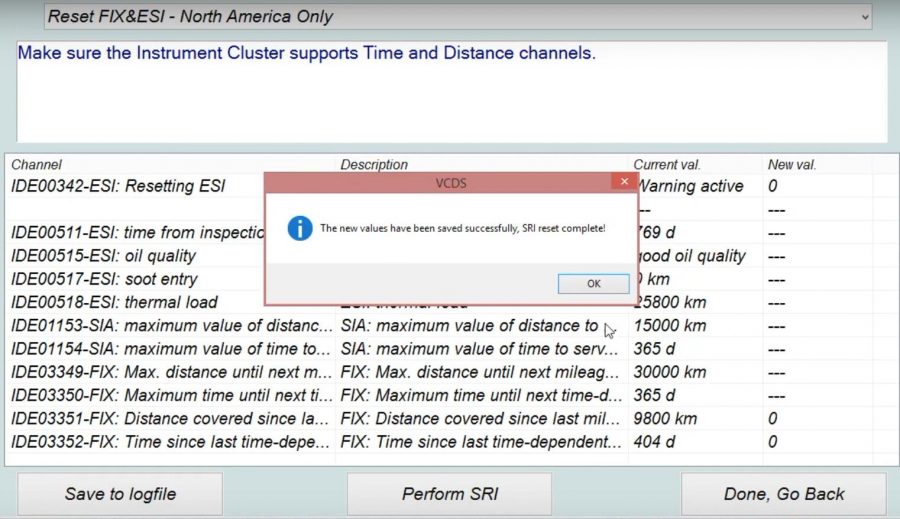Select the IDE00342-ESI Resetting ESI row
Screen dimensions: 900x519
(120, 186)
